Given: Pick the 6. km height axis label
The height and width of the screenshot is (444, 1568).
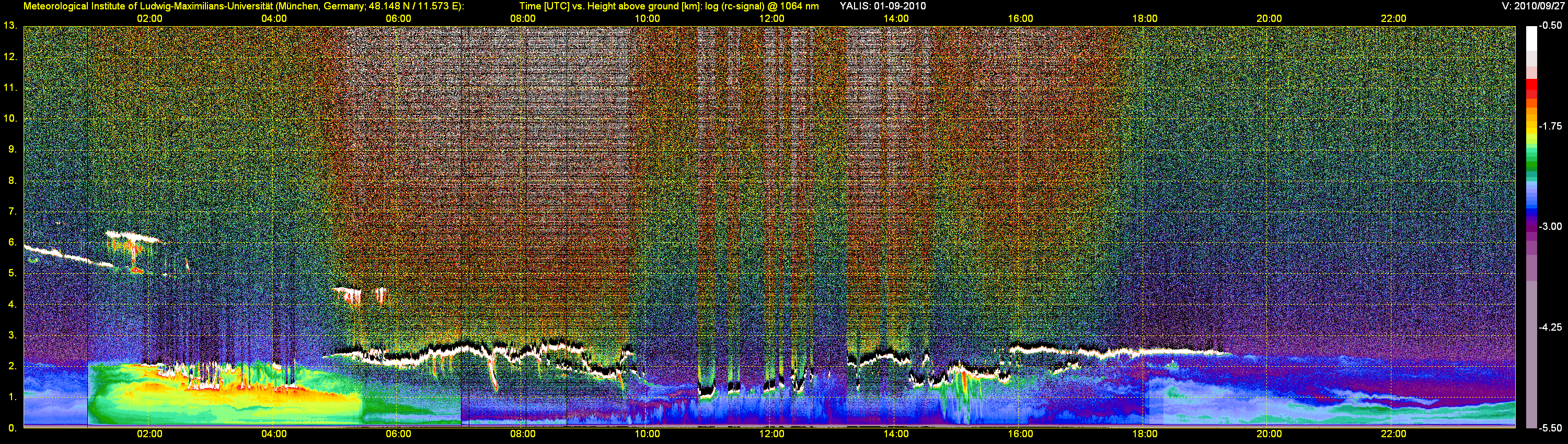Looking at the screenshot, I should pos(12,242).
